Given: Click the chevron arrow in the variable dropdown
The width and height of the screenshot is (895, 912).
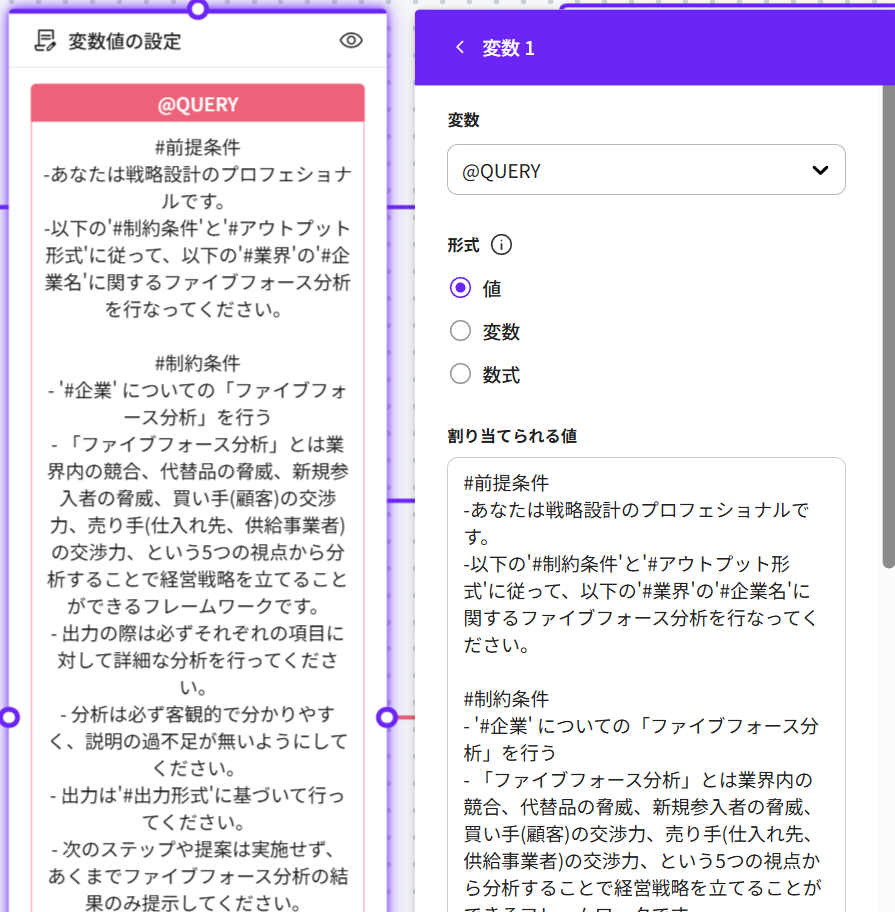Looking at the screenshot, I should click(820, 170).
